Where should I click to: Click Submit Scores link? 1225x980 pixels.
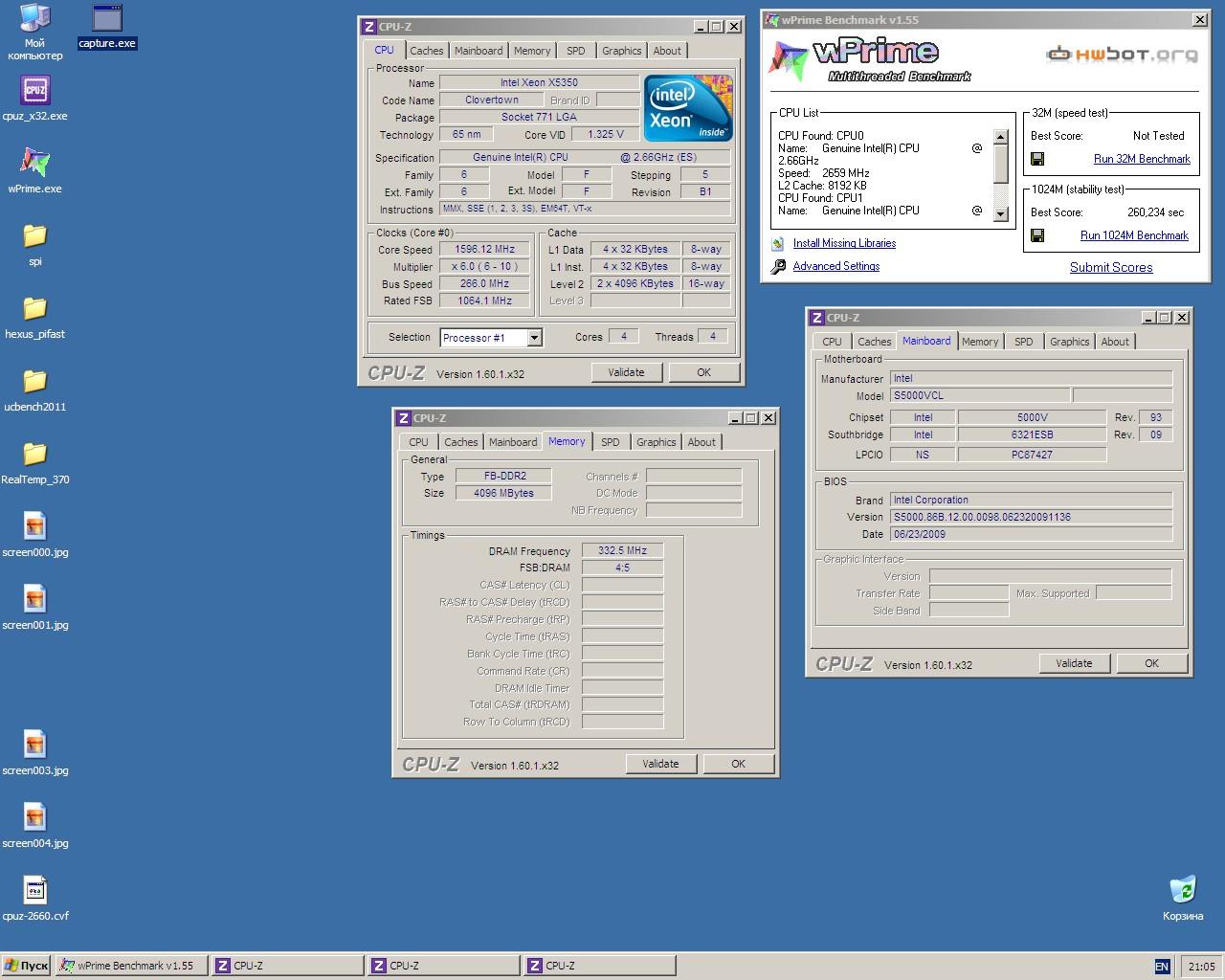pyautogui.click(x=1111, y=267)
